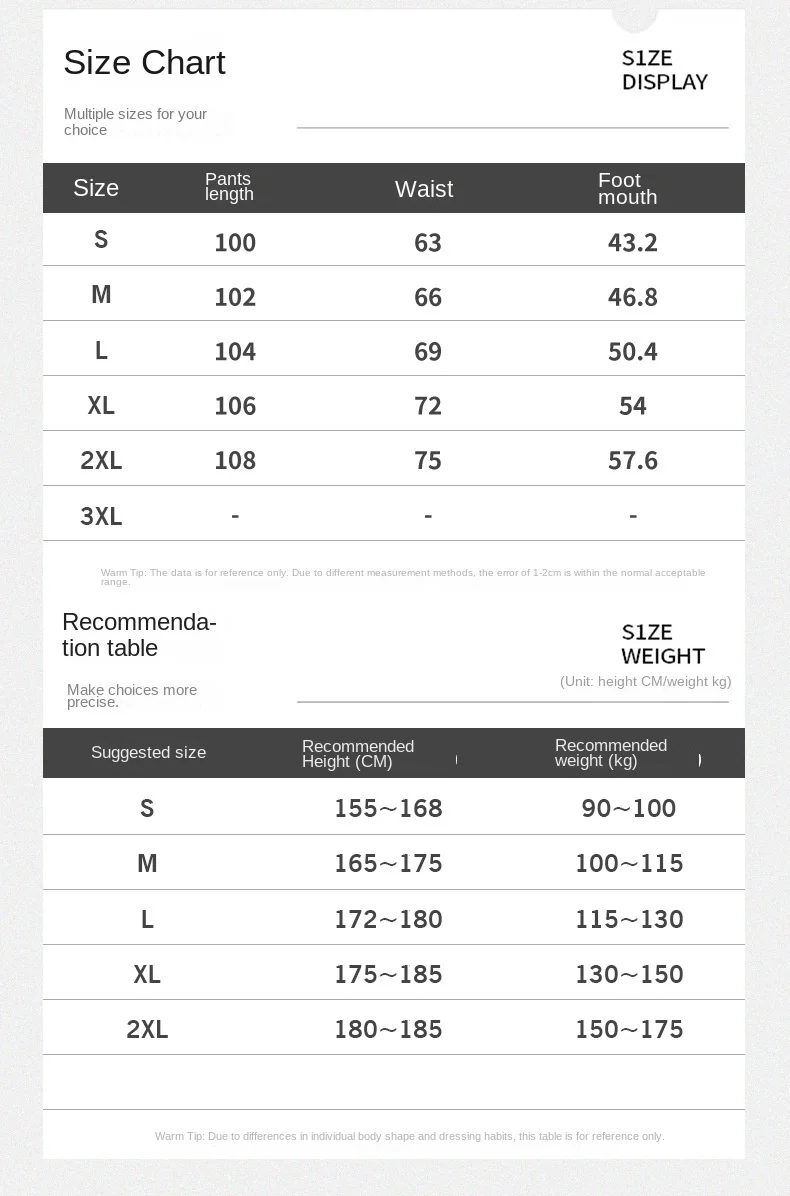Click the SIZE WEIGHT label
The height and width of the screenshot is (1196, 790).
pos(663,644)
